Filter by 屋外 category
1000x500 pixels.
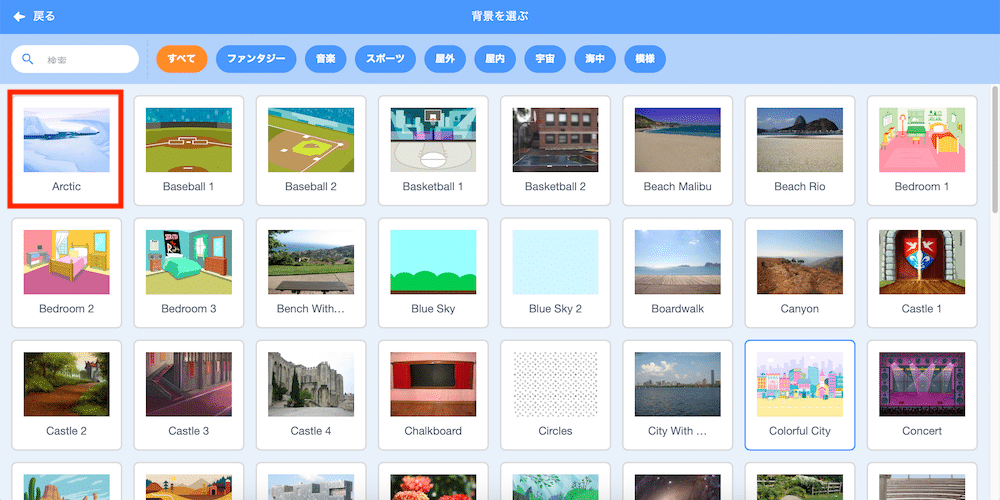click(445, 59)
